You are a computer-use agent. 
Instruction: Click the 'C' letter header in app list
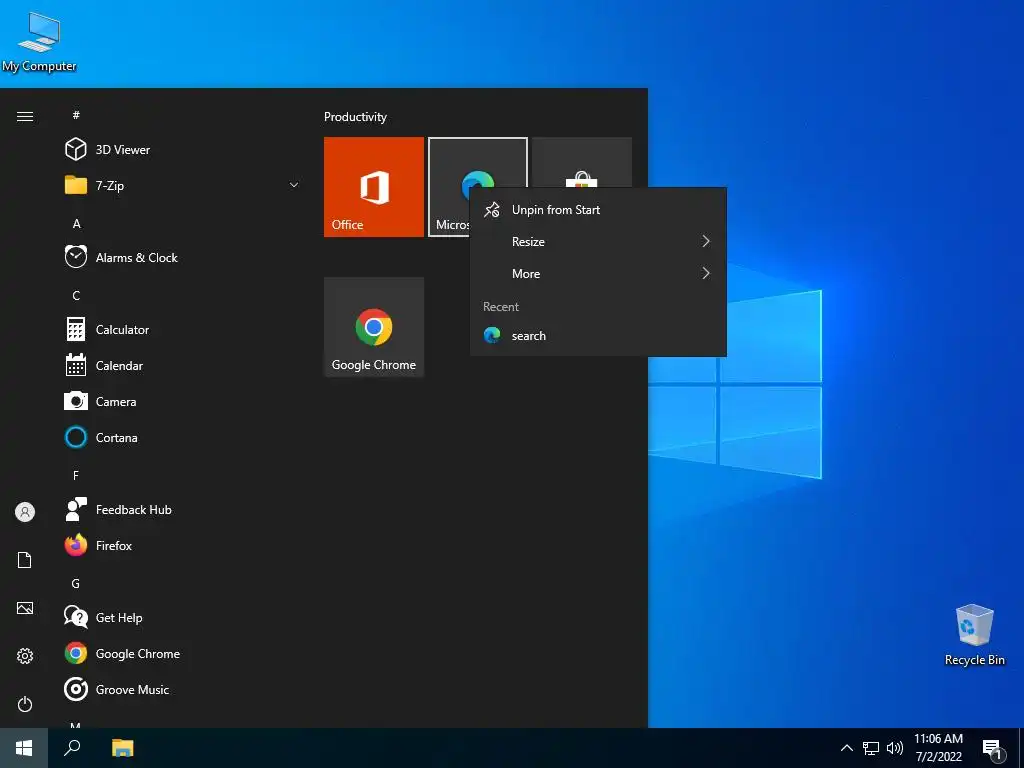point(76,296)
